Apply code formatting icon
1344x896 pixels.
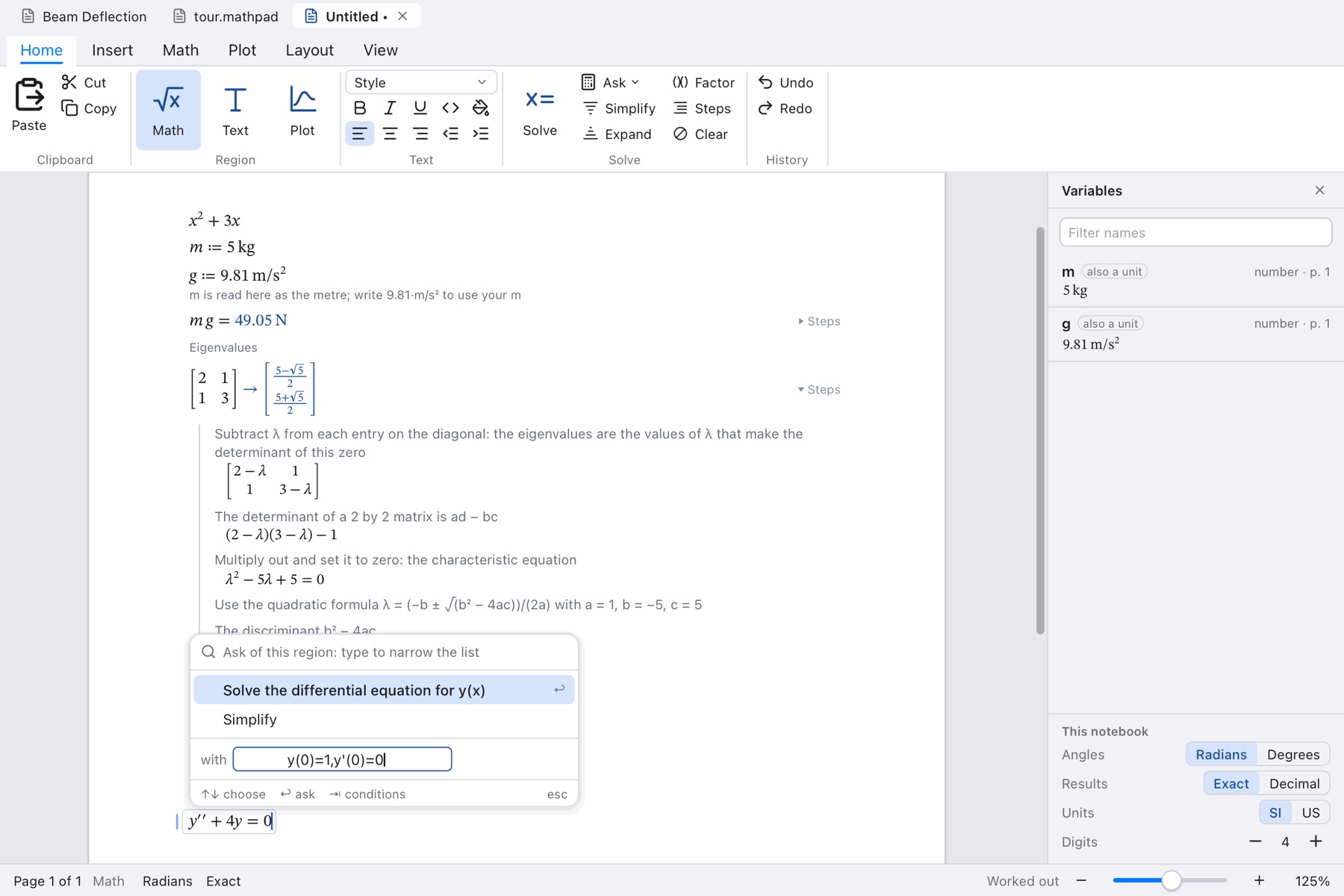click(450, 108)
